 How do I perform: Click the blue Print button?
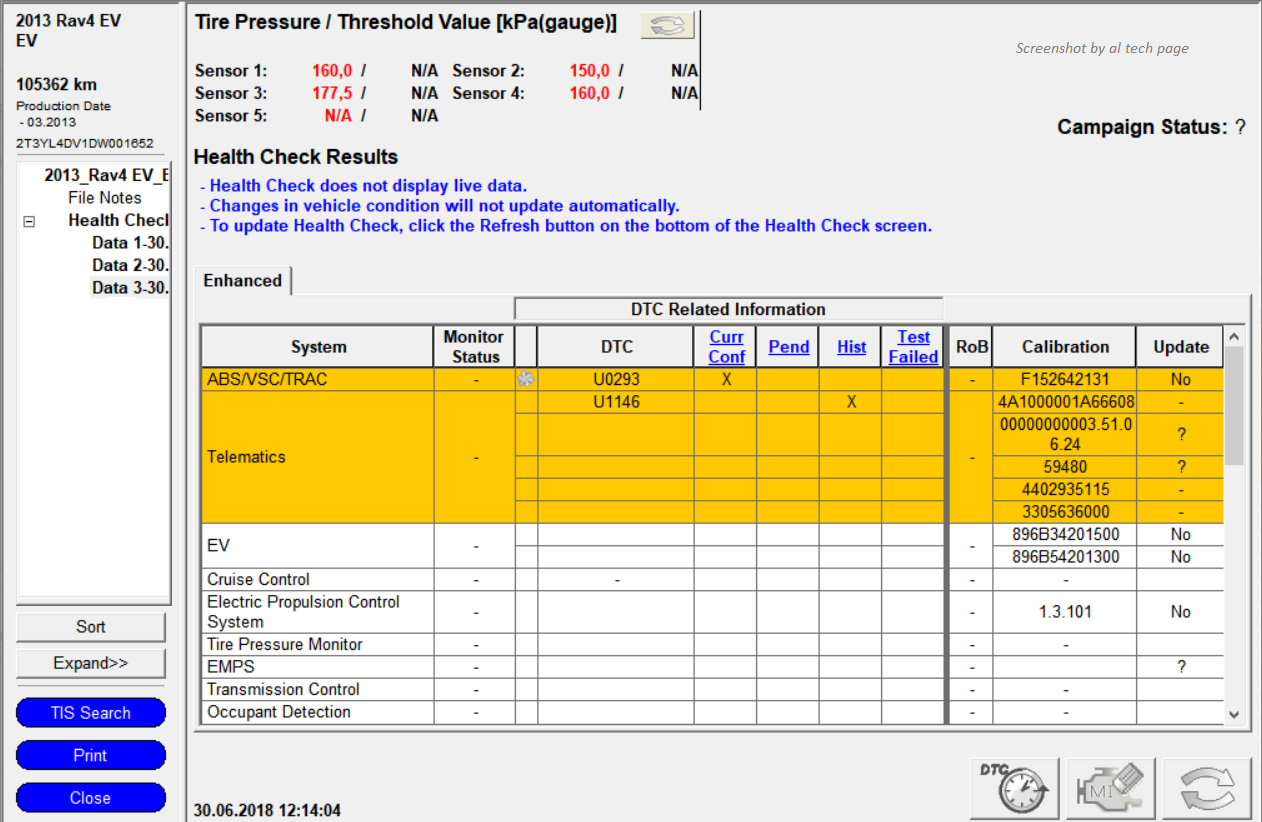tap(91, 756)
